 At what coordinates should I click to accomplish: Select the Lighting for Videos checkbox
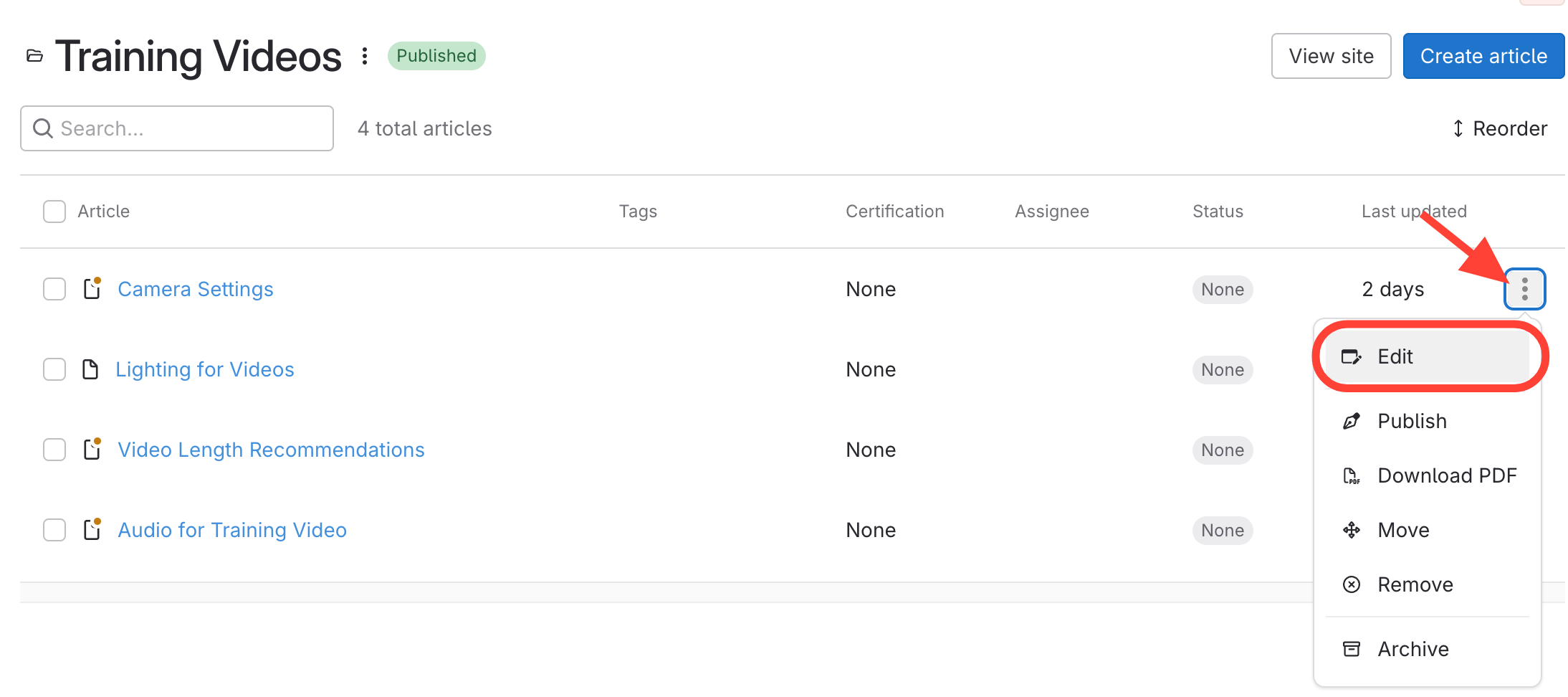[x=54, y=369]
